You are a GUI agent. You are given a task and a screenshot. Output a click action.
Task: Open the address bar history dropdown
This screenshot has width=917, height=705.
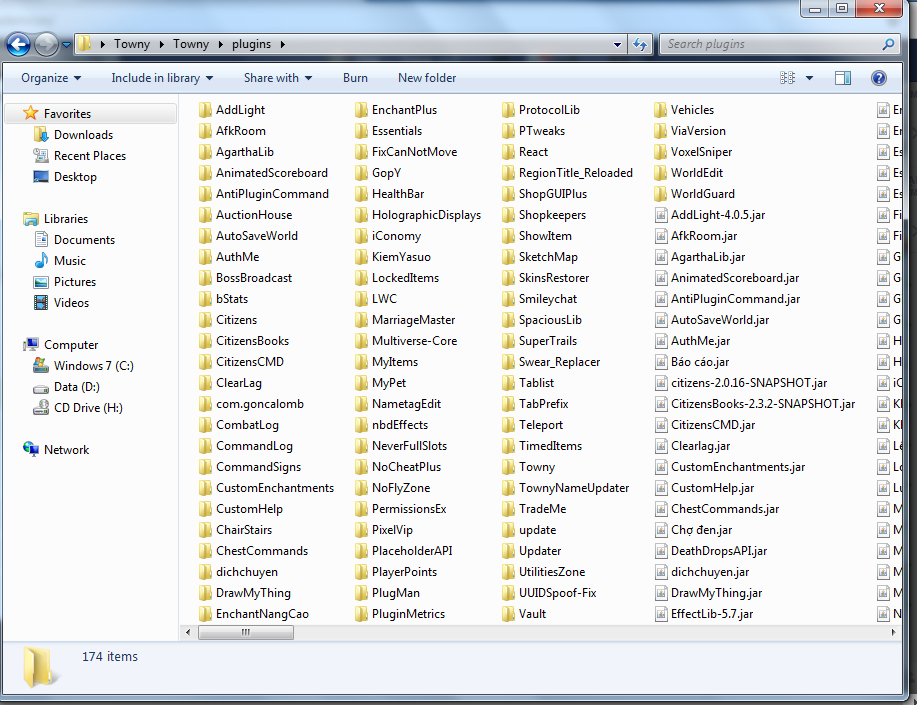tap(617, 44)
